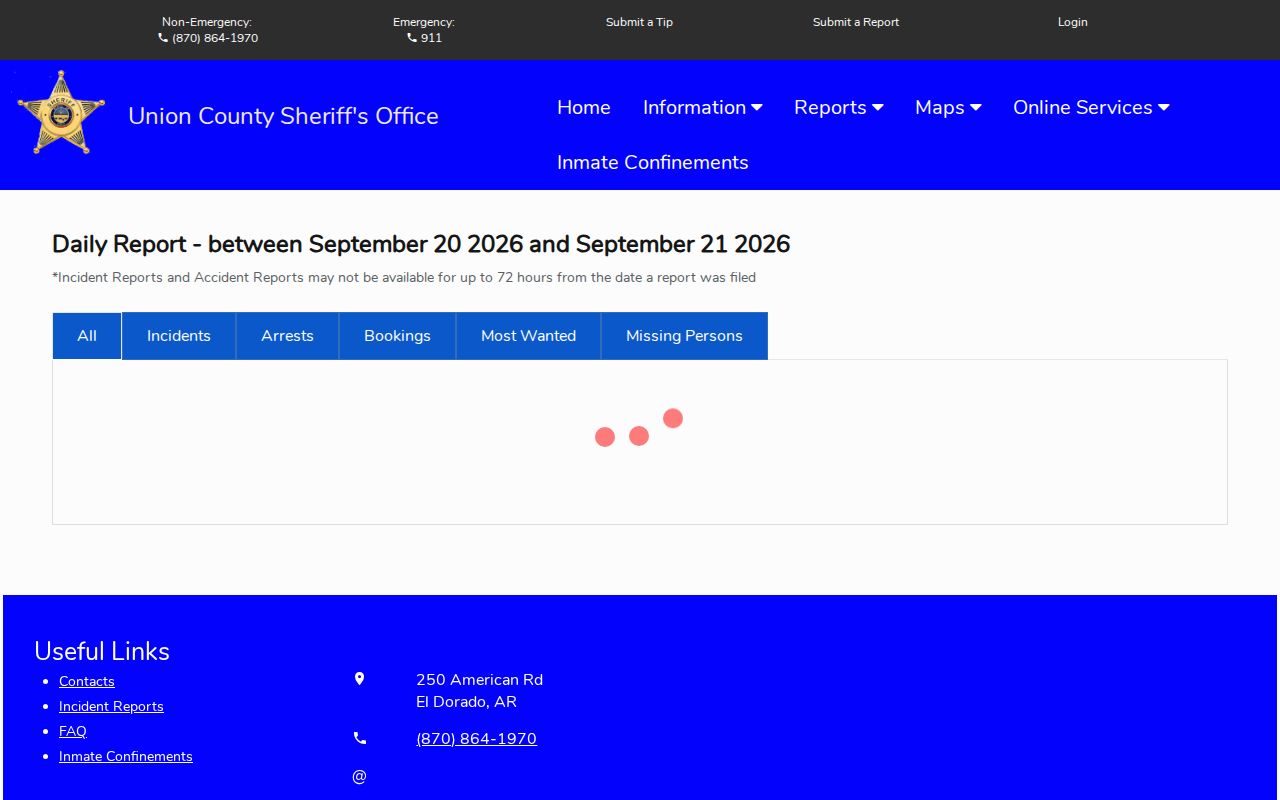Viewport: 1280px width, 800px height.
Task: Click the Login link
Action: 1073,22
